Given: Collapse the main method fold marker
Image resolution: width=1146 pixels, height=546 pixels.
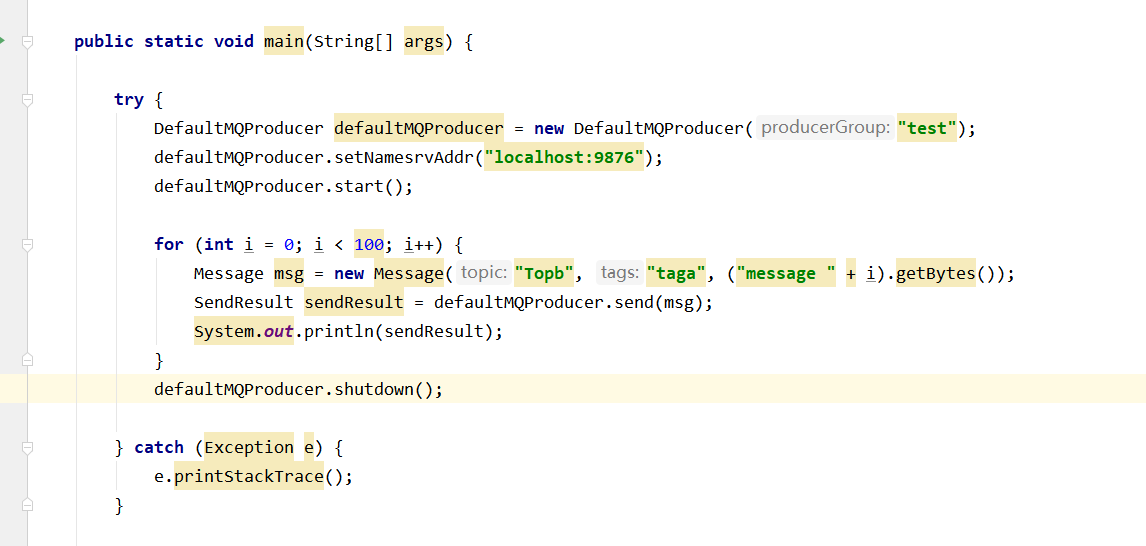Looking at the screenshot, I should (x=28, y=42).
